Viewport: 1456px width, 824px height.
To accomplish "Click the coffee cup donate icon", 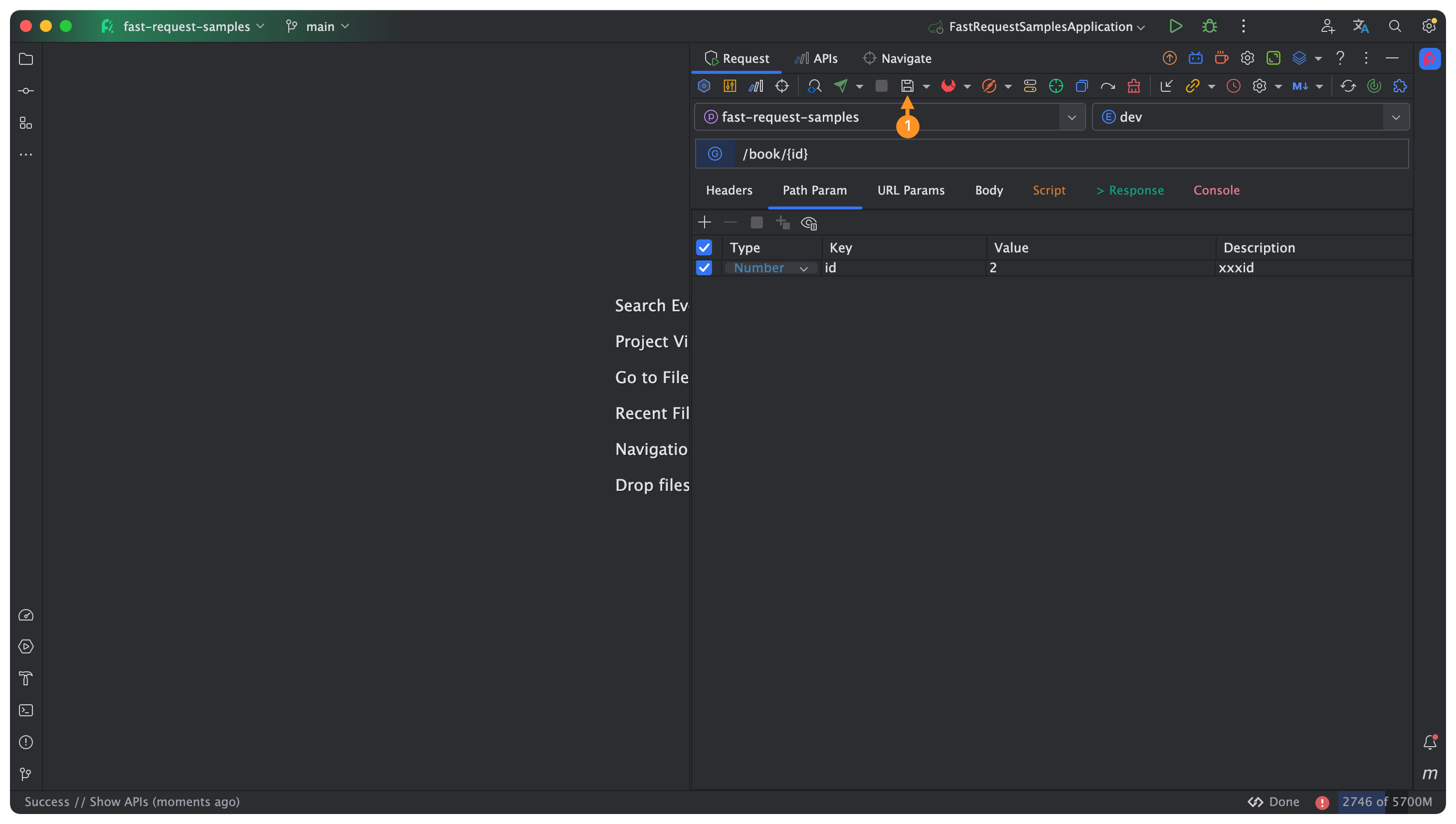I will (x=1221, y=58).
